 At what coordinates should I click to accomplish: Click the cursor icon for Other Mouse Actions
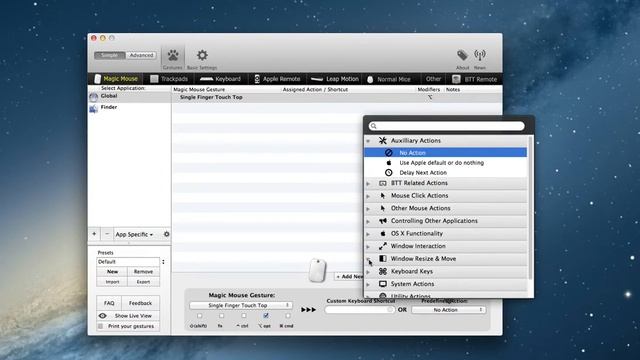382,209
